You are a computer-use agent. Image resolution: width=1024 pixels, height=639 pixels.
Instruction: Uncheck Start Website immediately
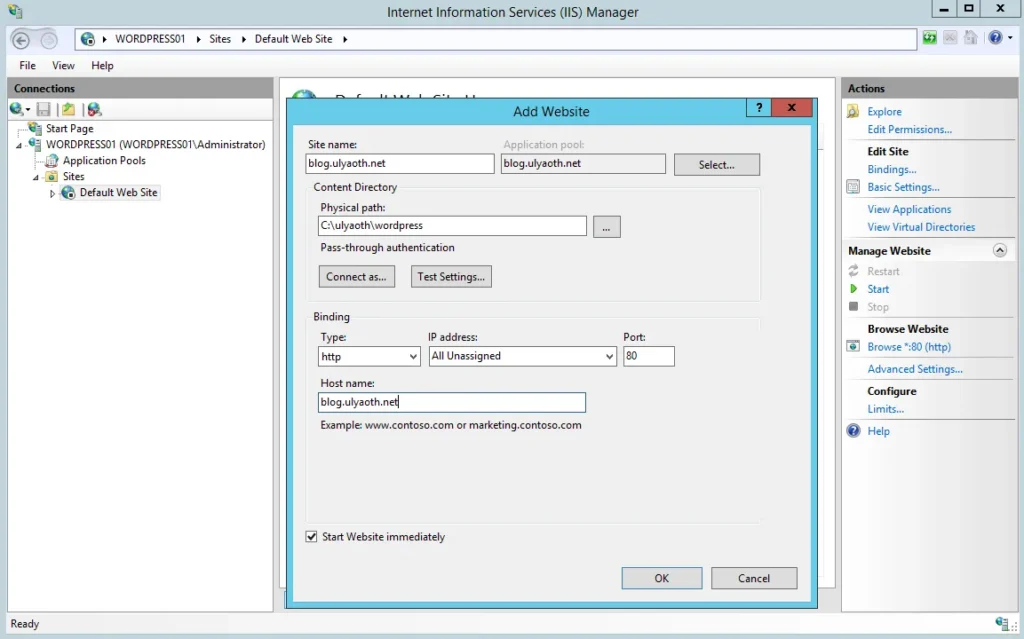[312, 537]
